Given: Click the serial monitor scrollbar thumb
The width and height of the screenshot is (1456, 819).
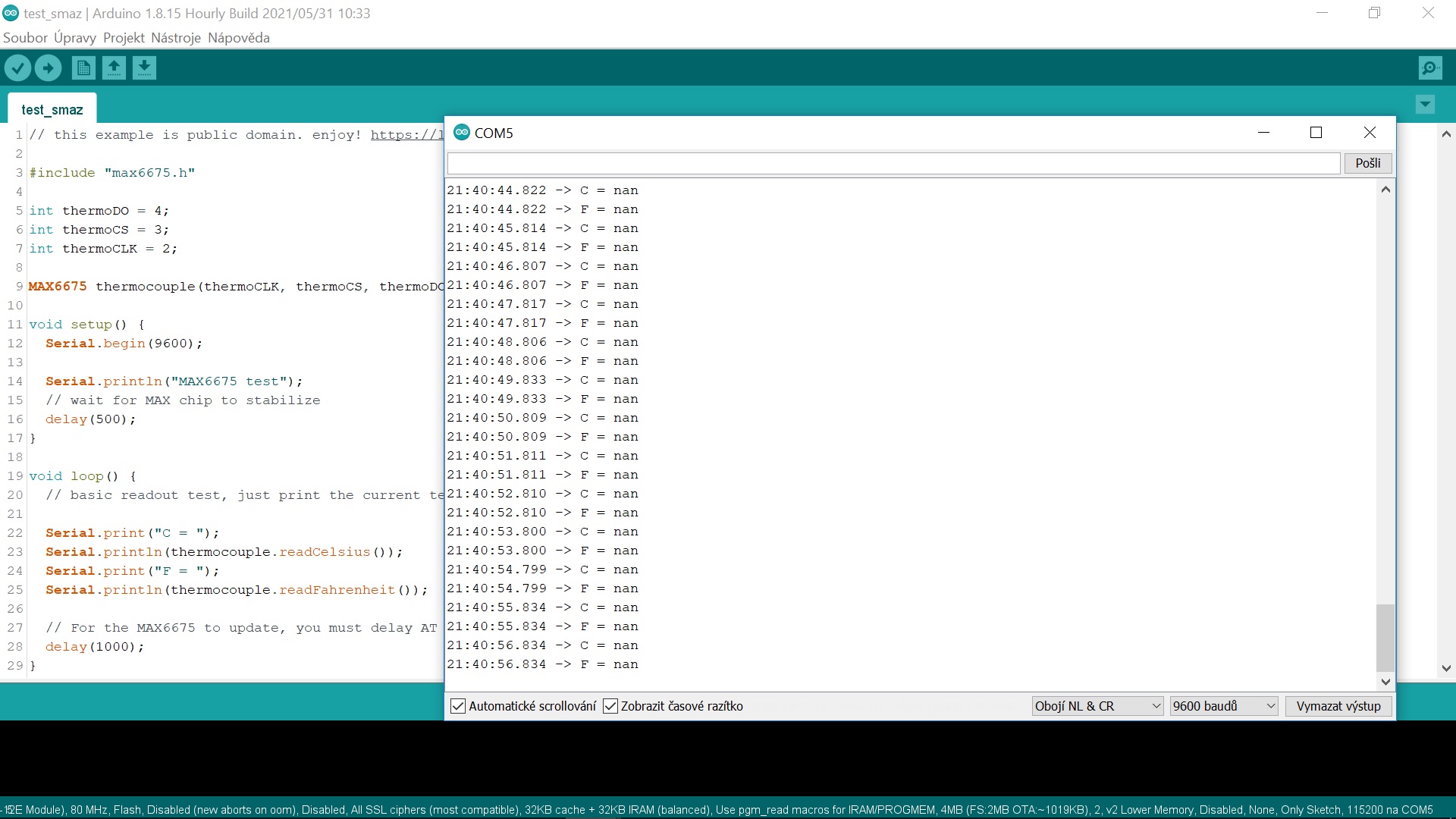Looking at the screenshot, I should (x=1385, y=637).
